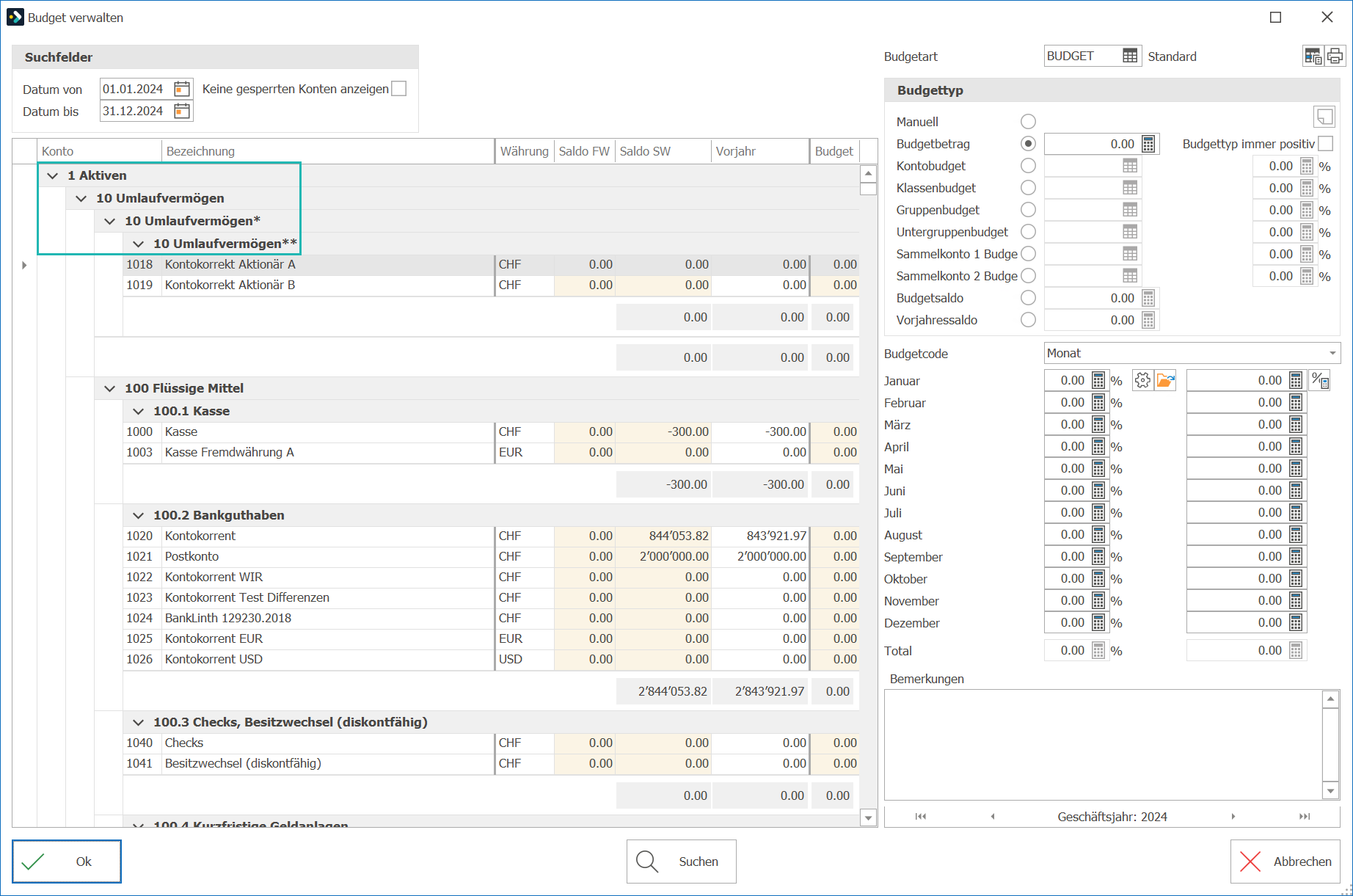Open calendar picker for Datum bis
The height and width of the screenshot is (896, 1353).
[x=182, y=111]
